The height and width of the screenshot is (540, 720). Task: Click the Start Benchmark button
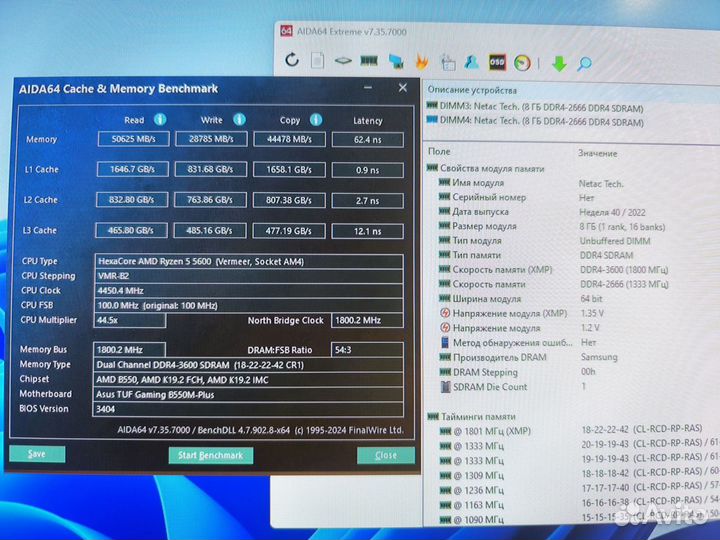point(211,455)
